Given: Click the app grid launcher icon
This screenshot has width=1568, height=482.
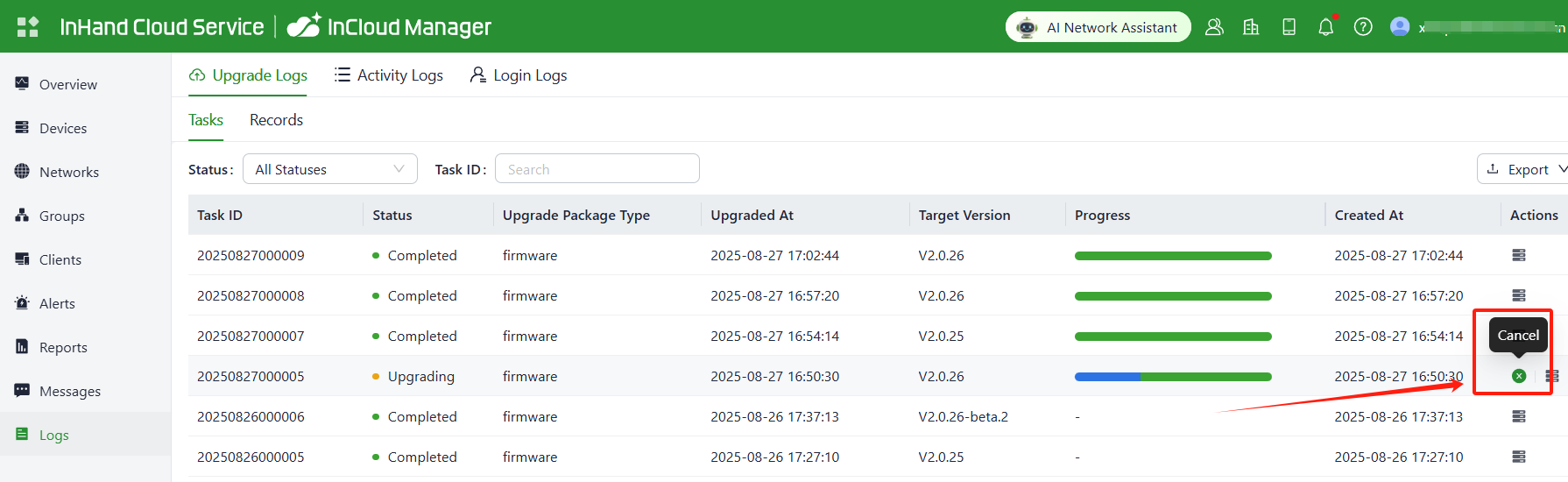Looking at the screenshot, I should 28,26.
